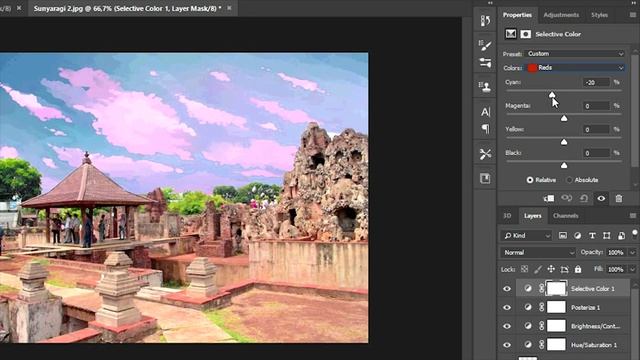640x360 pixels.
Task: Select the Posterize 1 layer name
Action: [585, 307]
